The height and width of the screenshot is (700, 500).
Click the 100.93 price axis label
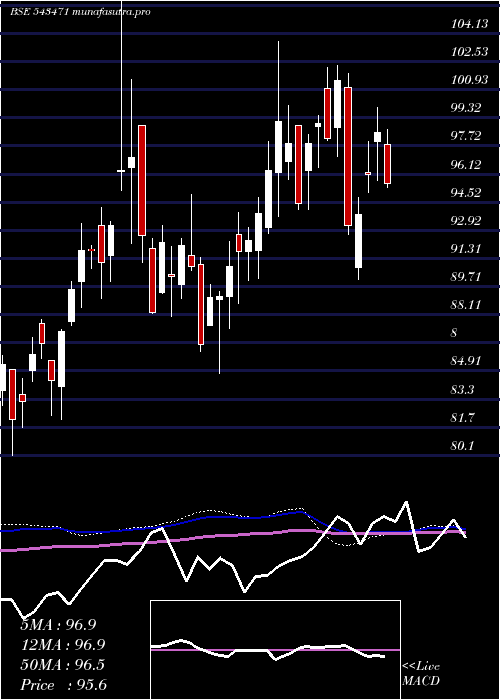pyautogui.click(x=470, y=80)
